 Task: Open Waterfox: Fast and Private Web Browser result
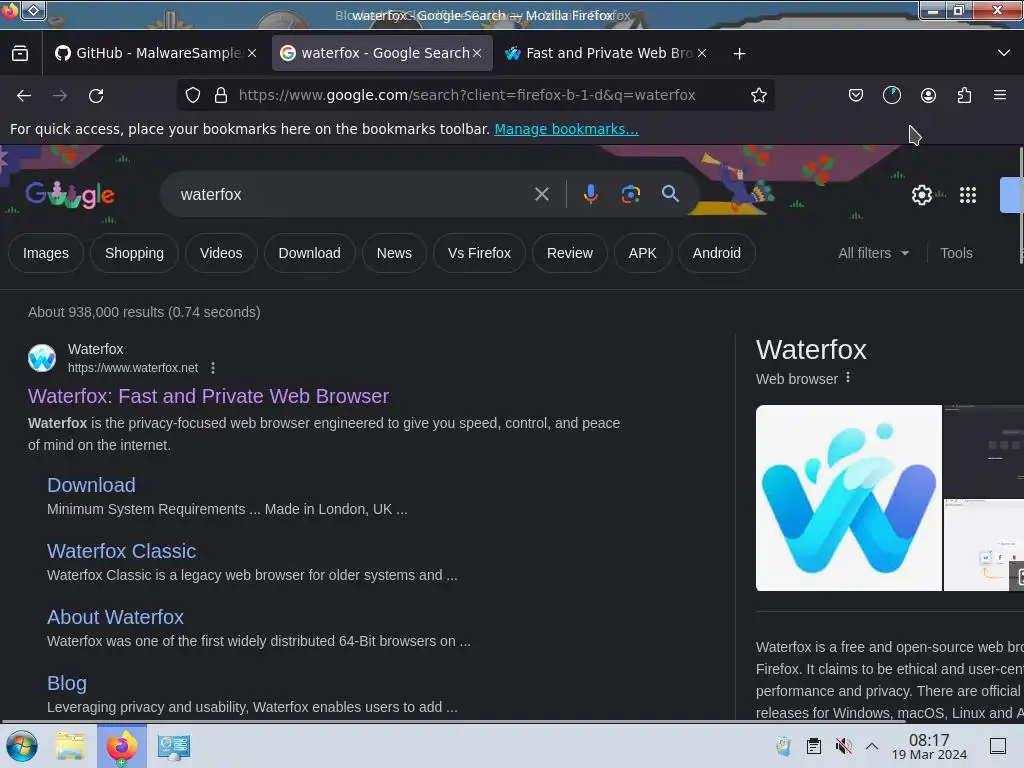click(x=208, y=396)
